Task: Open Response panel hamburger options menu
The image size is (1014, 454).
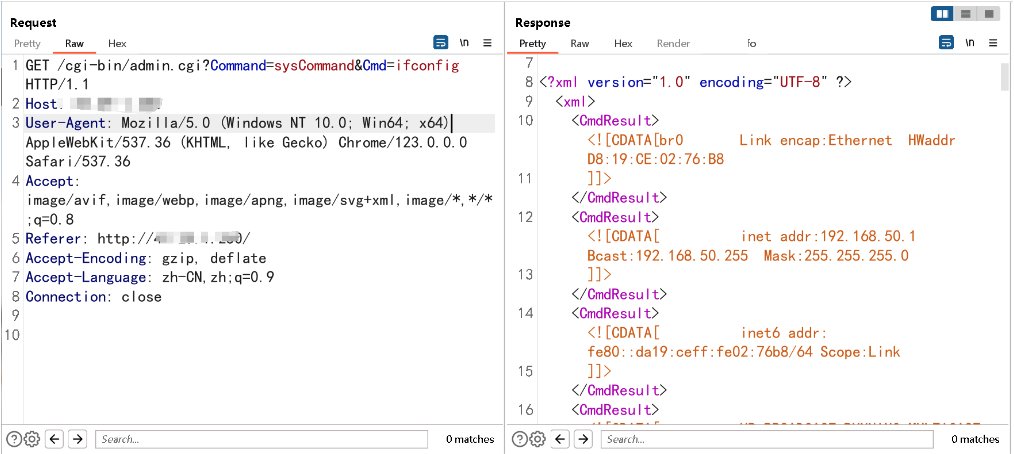Action: tap(993, 43)
